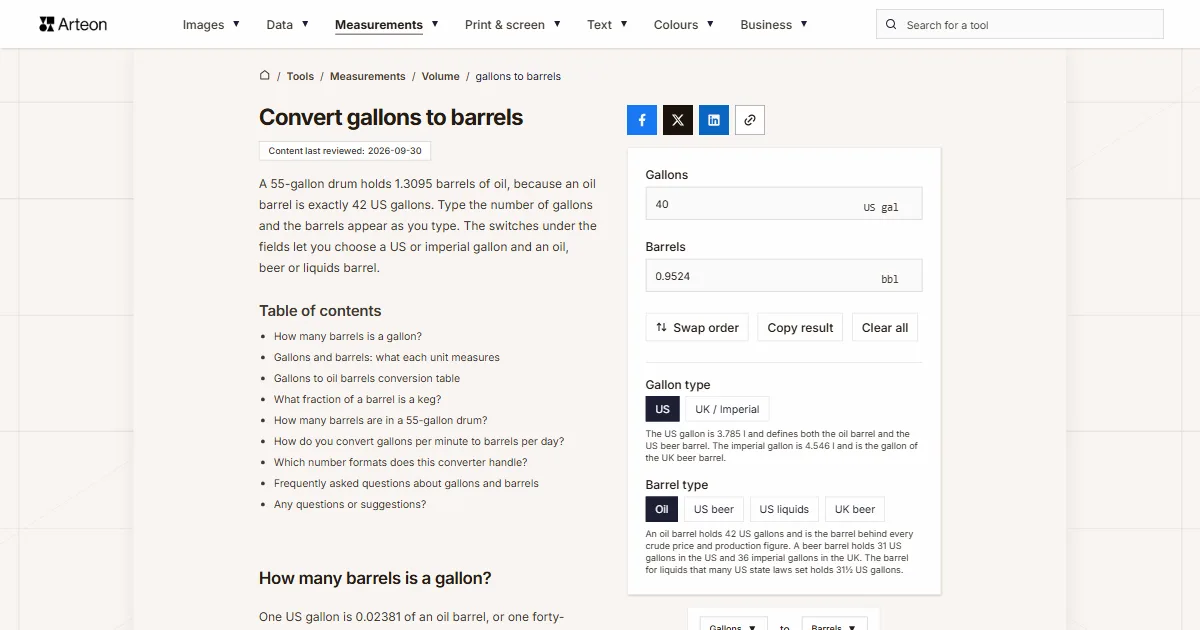The image size is (1200, 630).
Task: Share the page on X
Action: click(x=678, y=120)
